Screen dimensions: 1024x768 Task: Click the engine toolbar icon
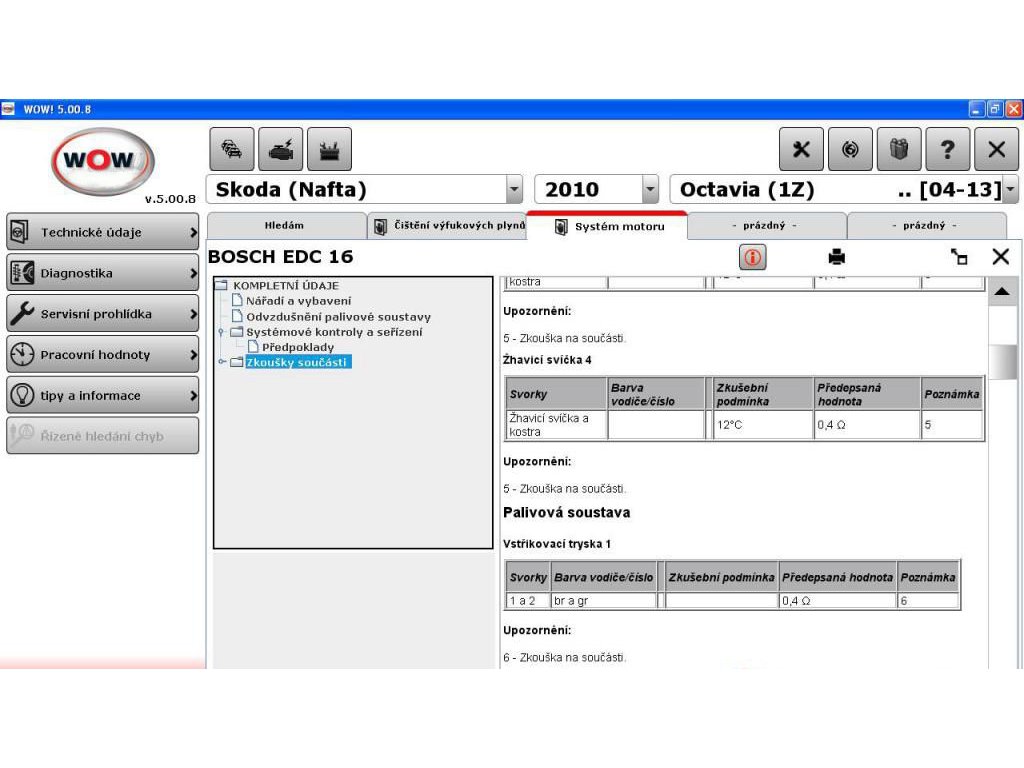[x=280, y=149]
